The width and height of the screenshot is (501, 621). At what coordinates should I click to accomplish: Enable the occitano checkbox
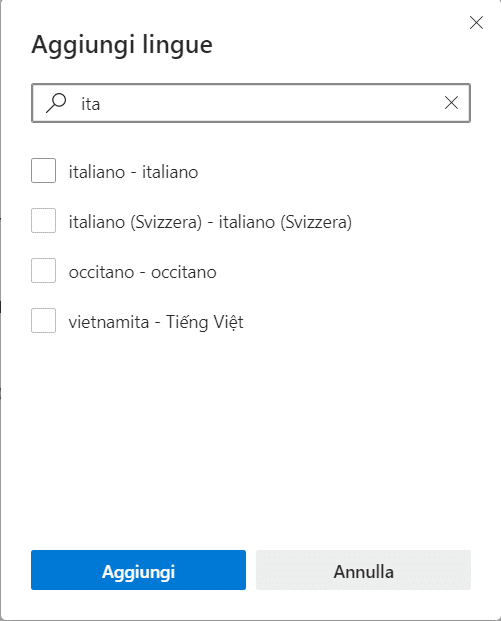(44, 270)
